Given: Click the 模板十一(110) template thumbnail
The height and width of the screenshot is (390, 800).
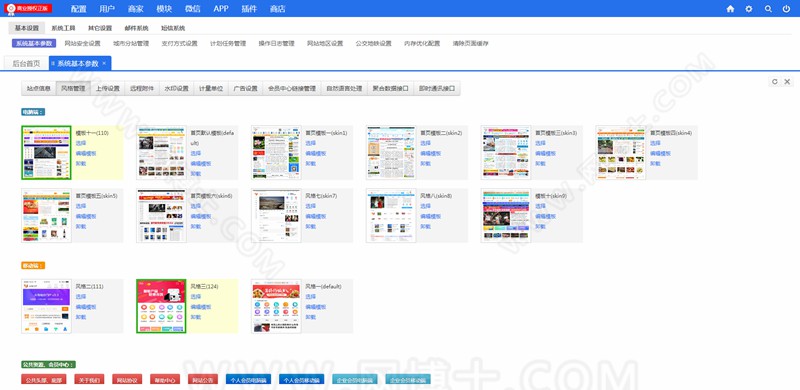Looking at the screenshot, I should tap(46, 153).
